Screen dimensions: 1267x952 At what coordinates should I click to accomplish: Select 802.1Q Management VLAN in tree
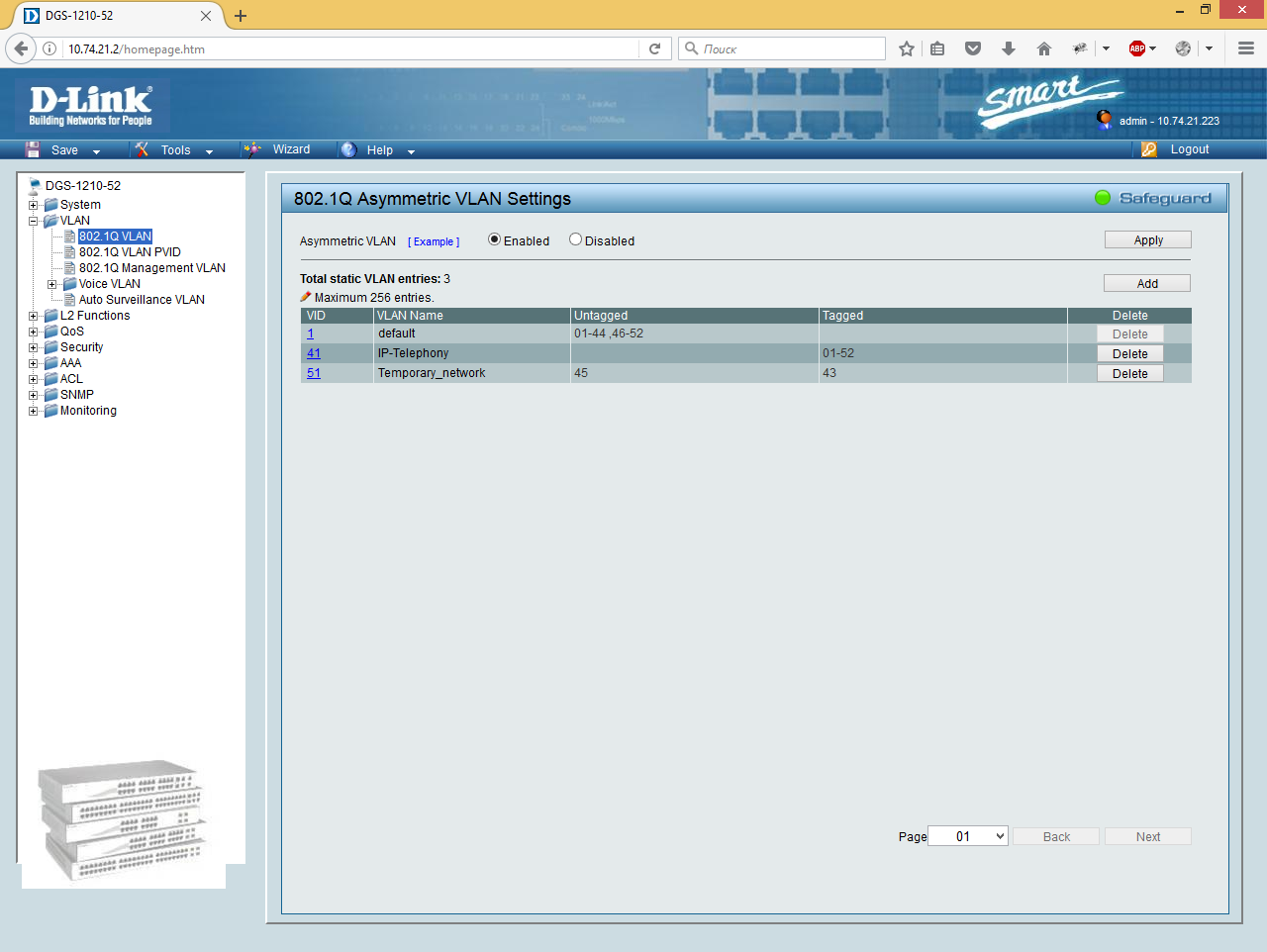[x=152, y=268]
